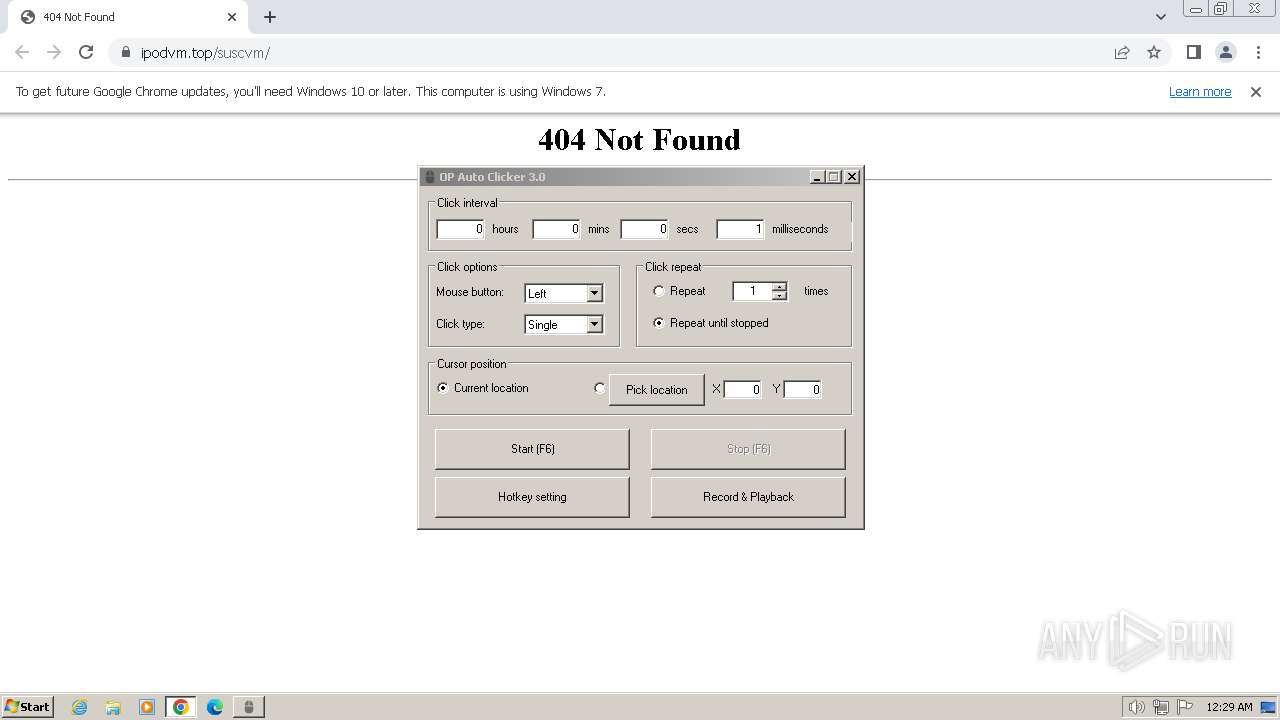Reload the page in Chrome
The width and height of the screenshot is (1280, 720).
tap(86, 52)
